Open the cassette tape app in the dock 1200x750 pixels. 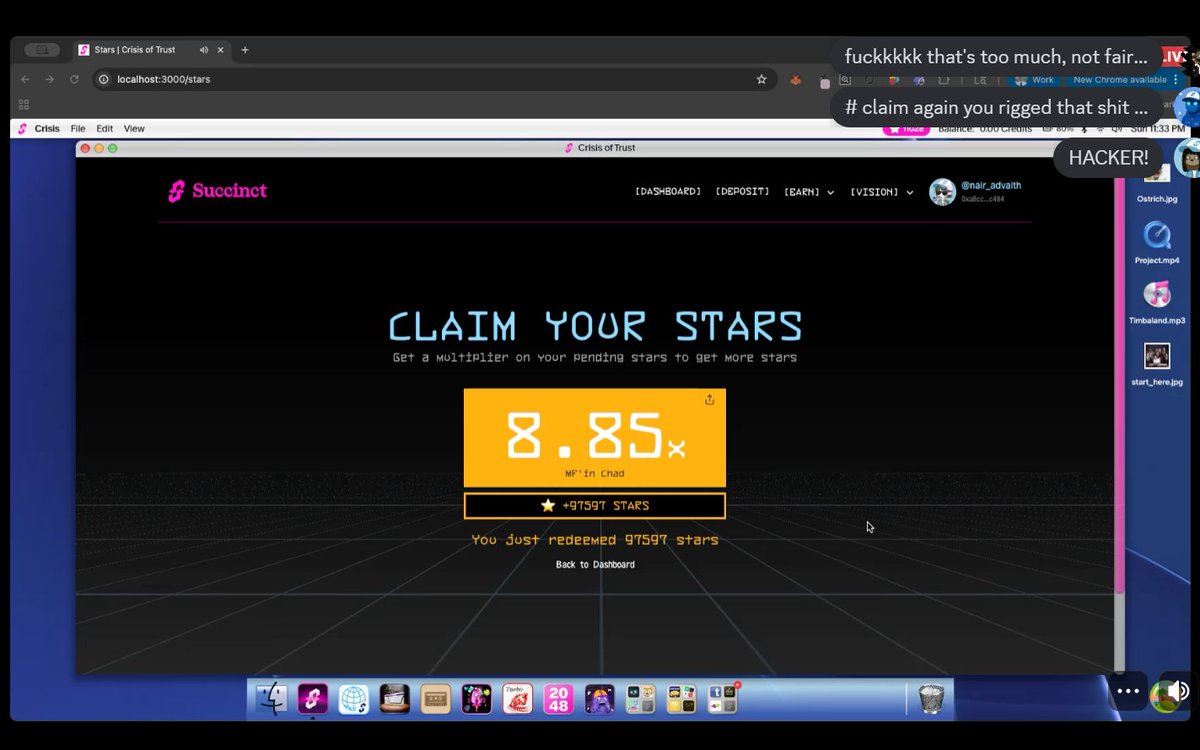click(436, 698)
